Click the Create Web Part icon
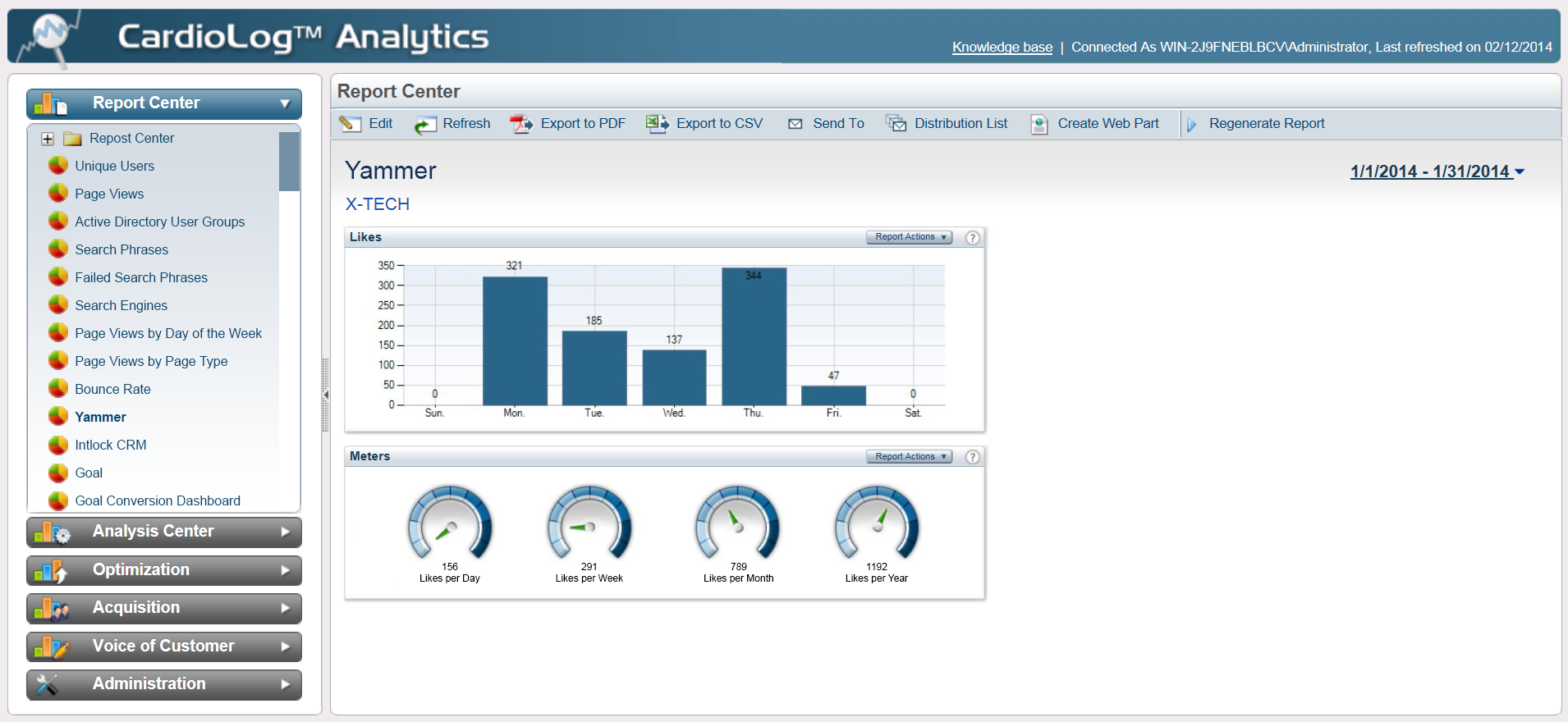 tap(1039, 124)
